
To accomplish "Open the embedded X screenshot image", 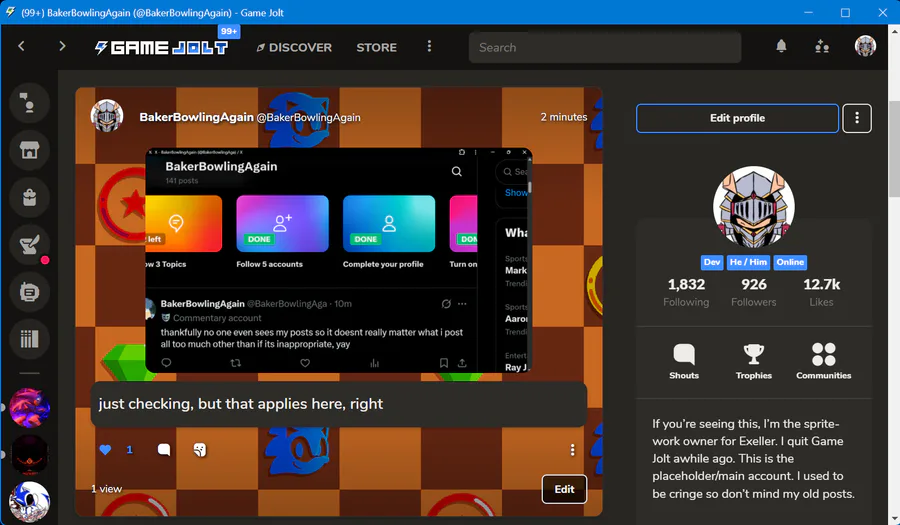I will tap(339, 260).
